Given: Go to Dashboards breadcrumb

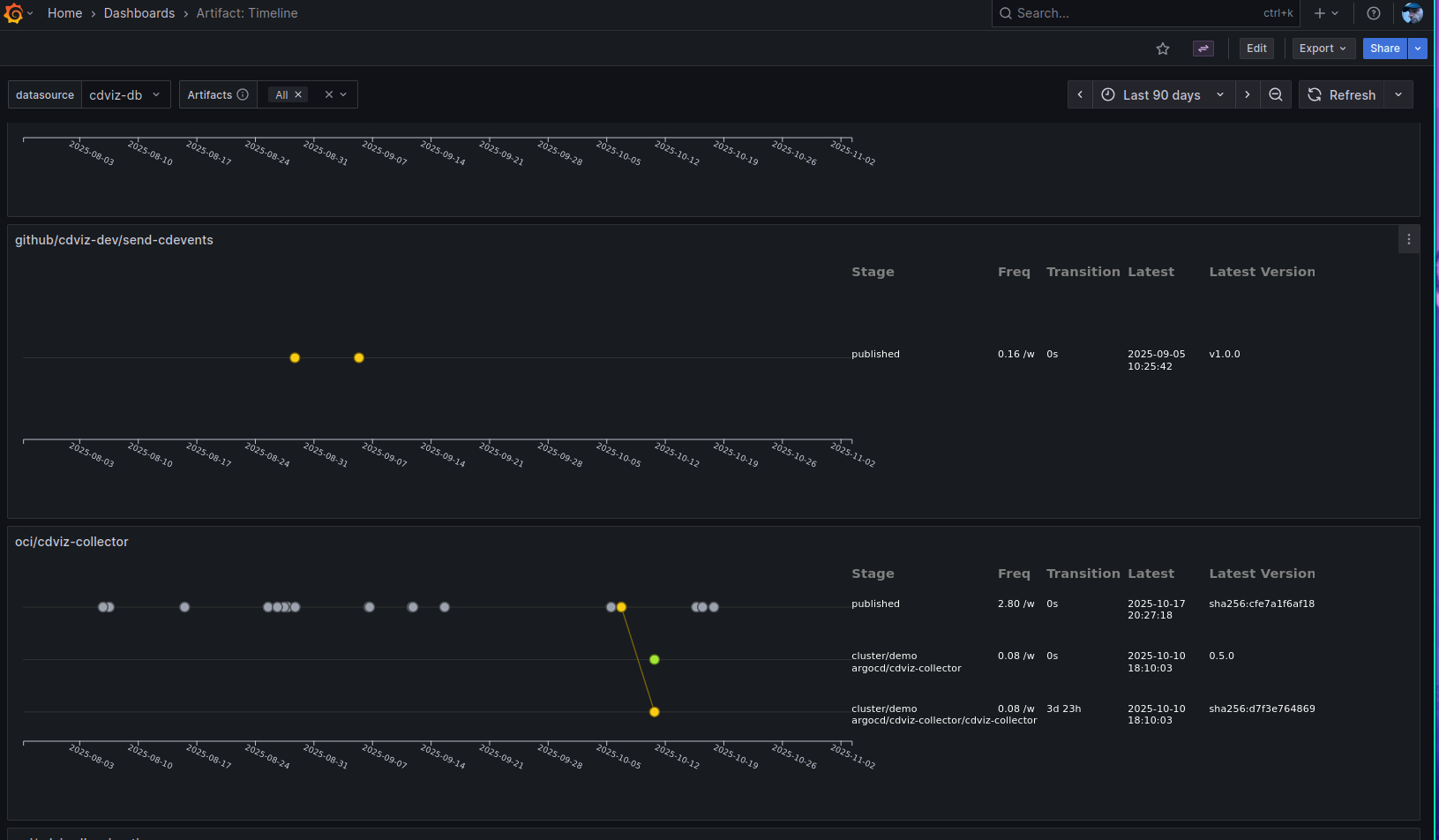Looking at the screenshot, I should (x=139, y=13).
